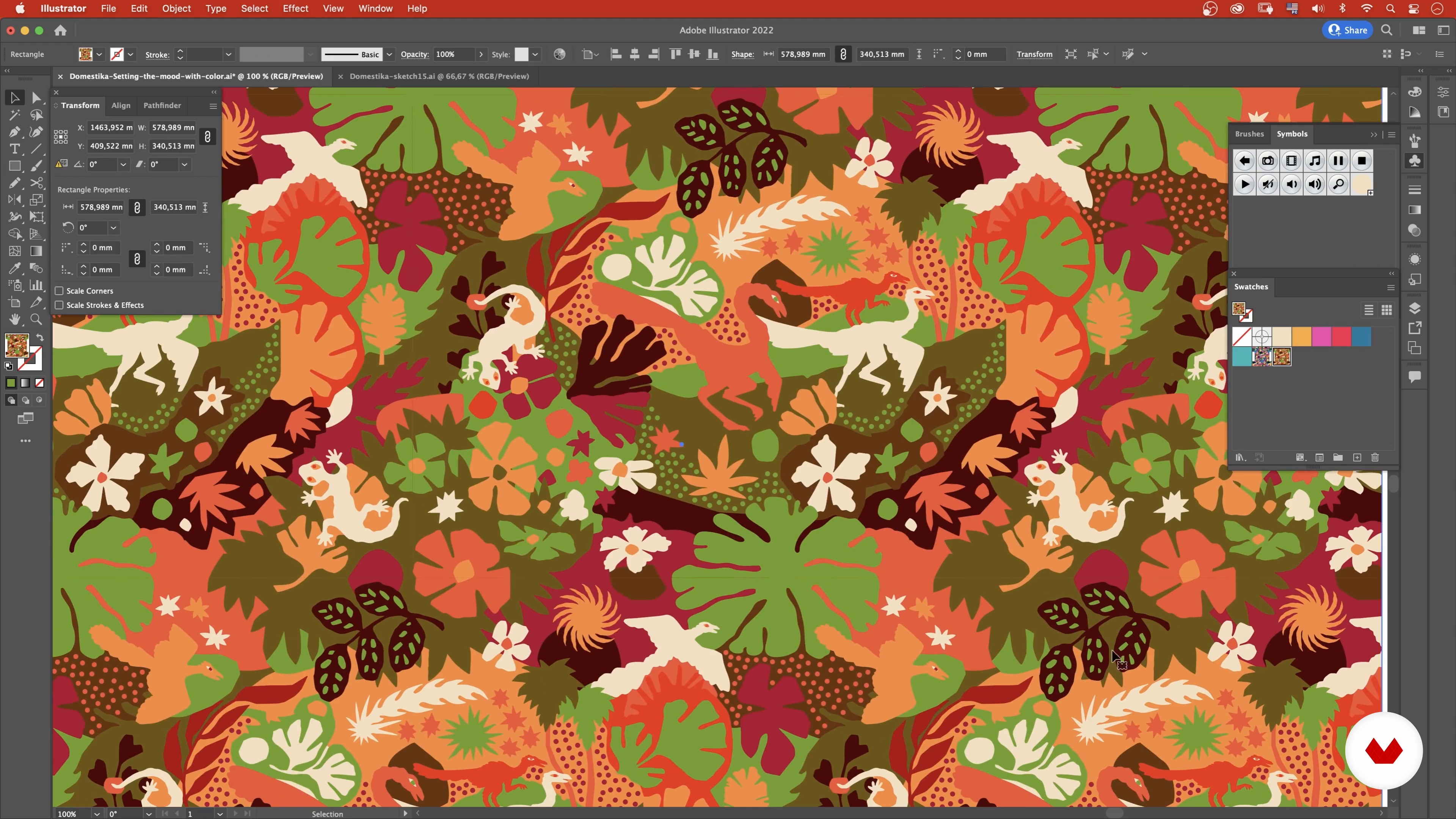Click the Opacity label link

415,54
